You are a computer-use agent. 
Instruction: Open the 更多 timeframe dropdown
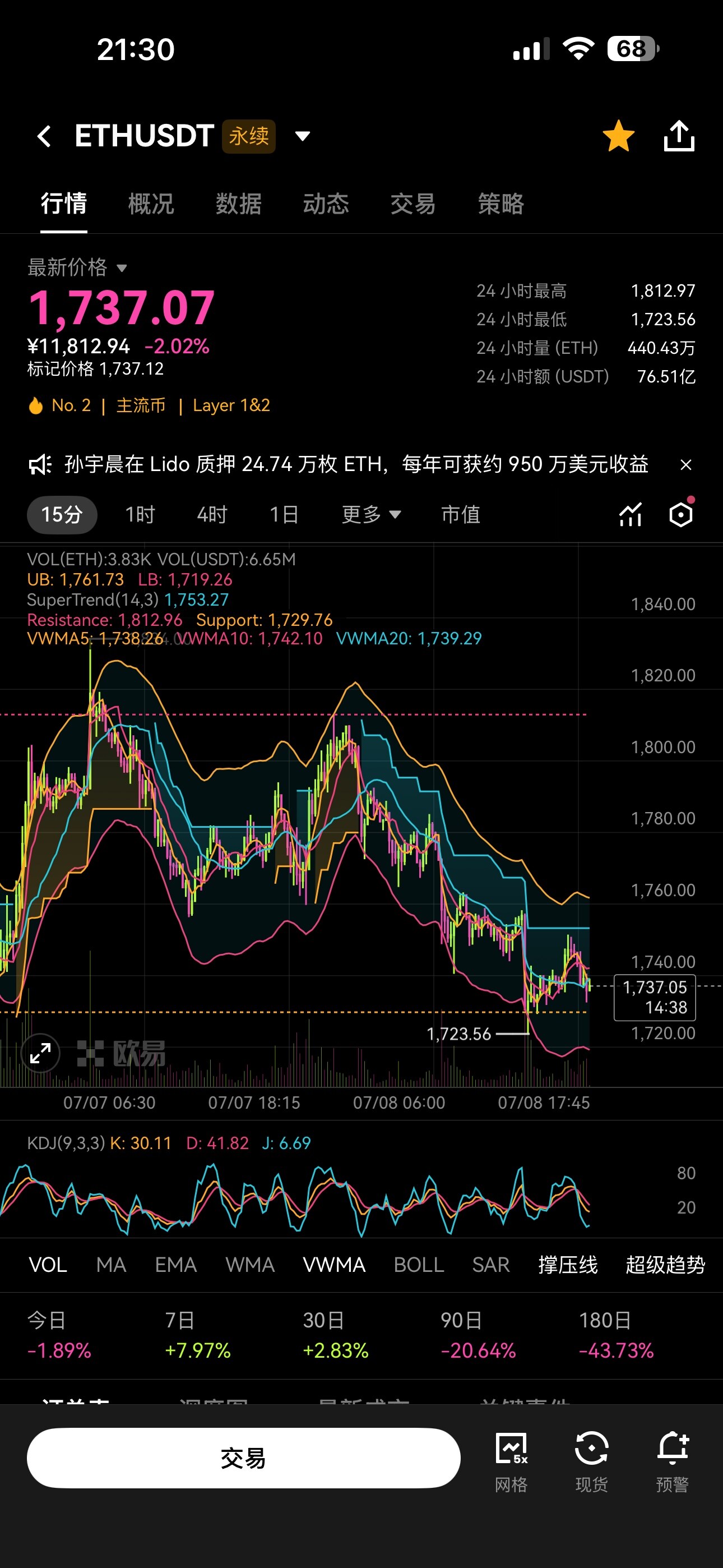[x=371, y=515]
